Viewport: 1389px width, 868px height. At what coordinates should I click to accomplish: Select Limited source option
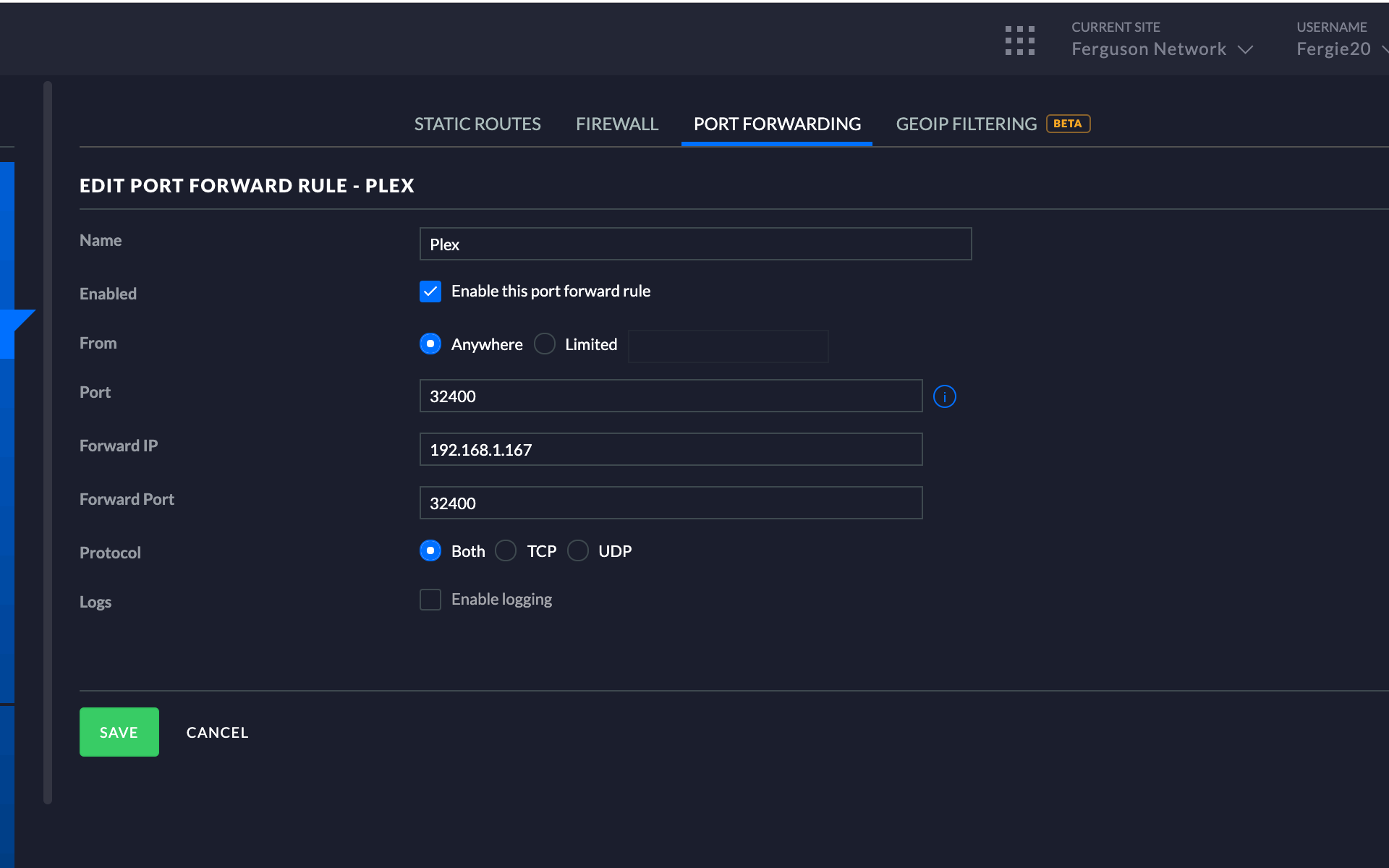(x=545, y=344)
